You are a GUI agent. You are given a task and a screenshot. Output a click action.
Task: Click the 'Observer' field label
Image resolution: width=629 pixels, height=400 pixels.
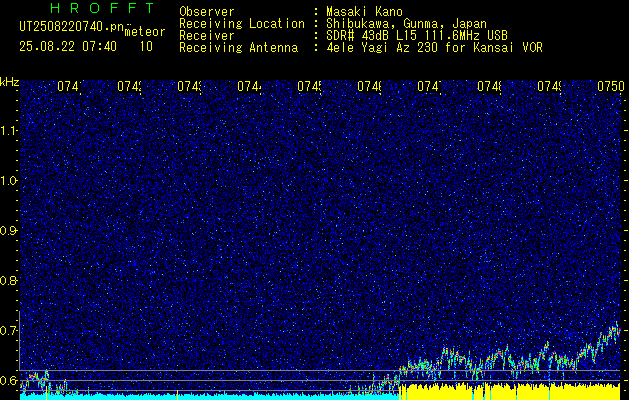[207, 11]
